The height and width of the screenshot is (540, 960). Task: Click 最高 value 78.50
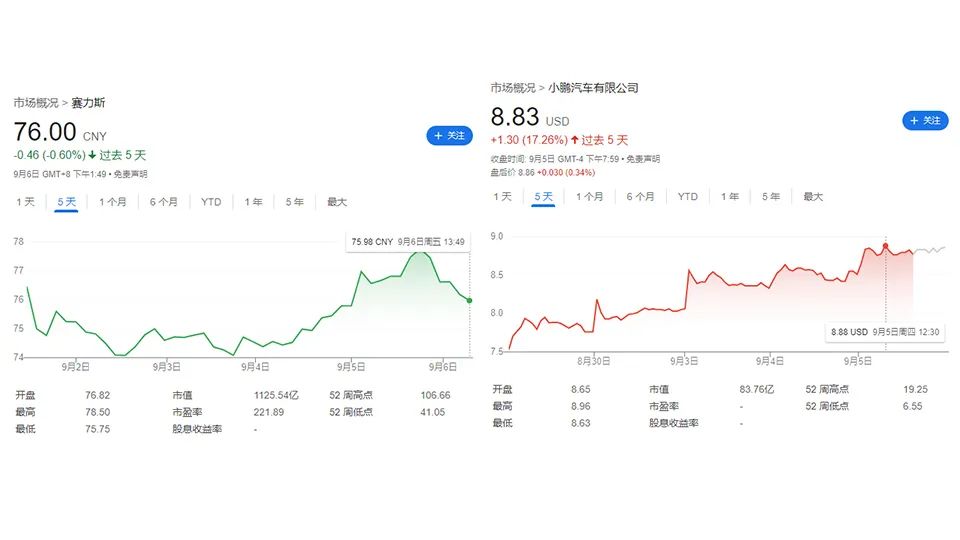97,412
